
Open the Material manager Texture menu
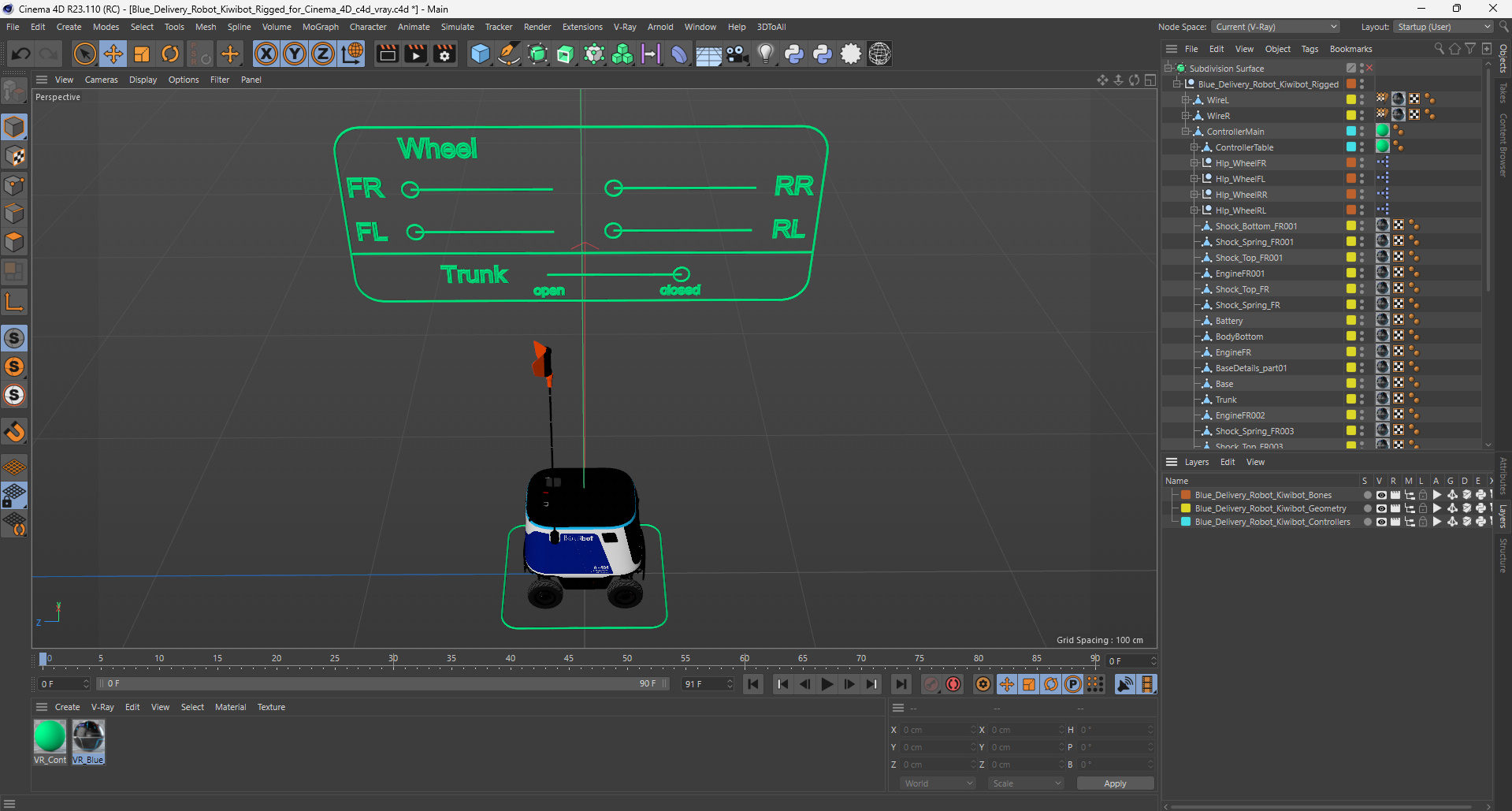tap(271, 707)
